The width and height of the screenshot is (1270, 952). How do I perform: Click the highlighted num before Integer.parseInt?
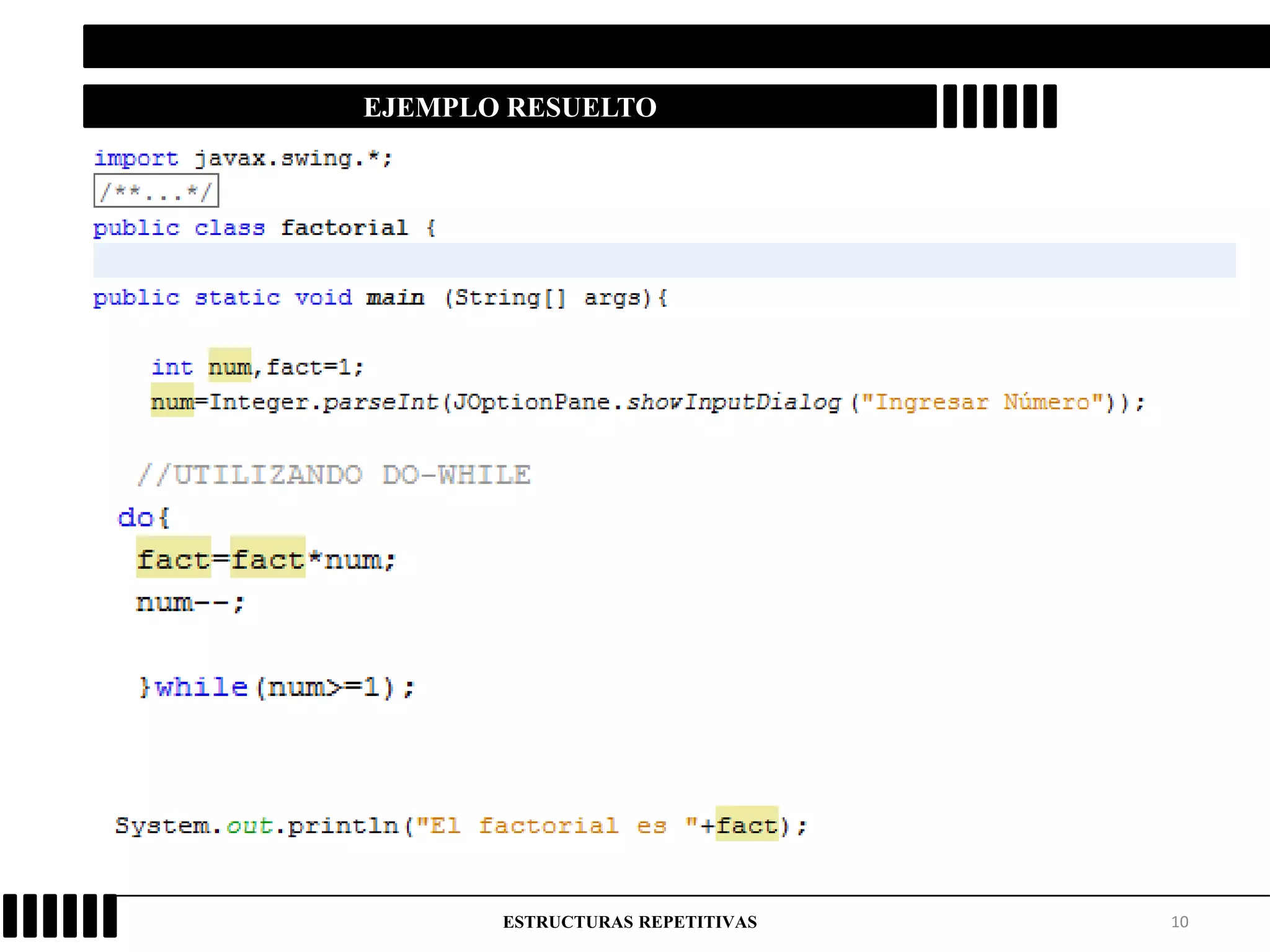click(x=172, y=402)
